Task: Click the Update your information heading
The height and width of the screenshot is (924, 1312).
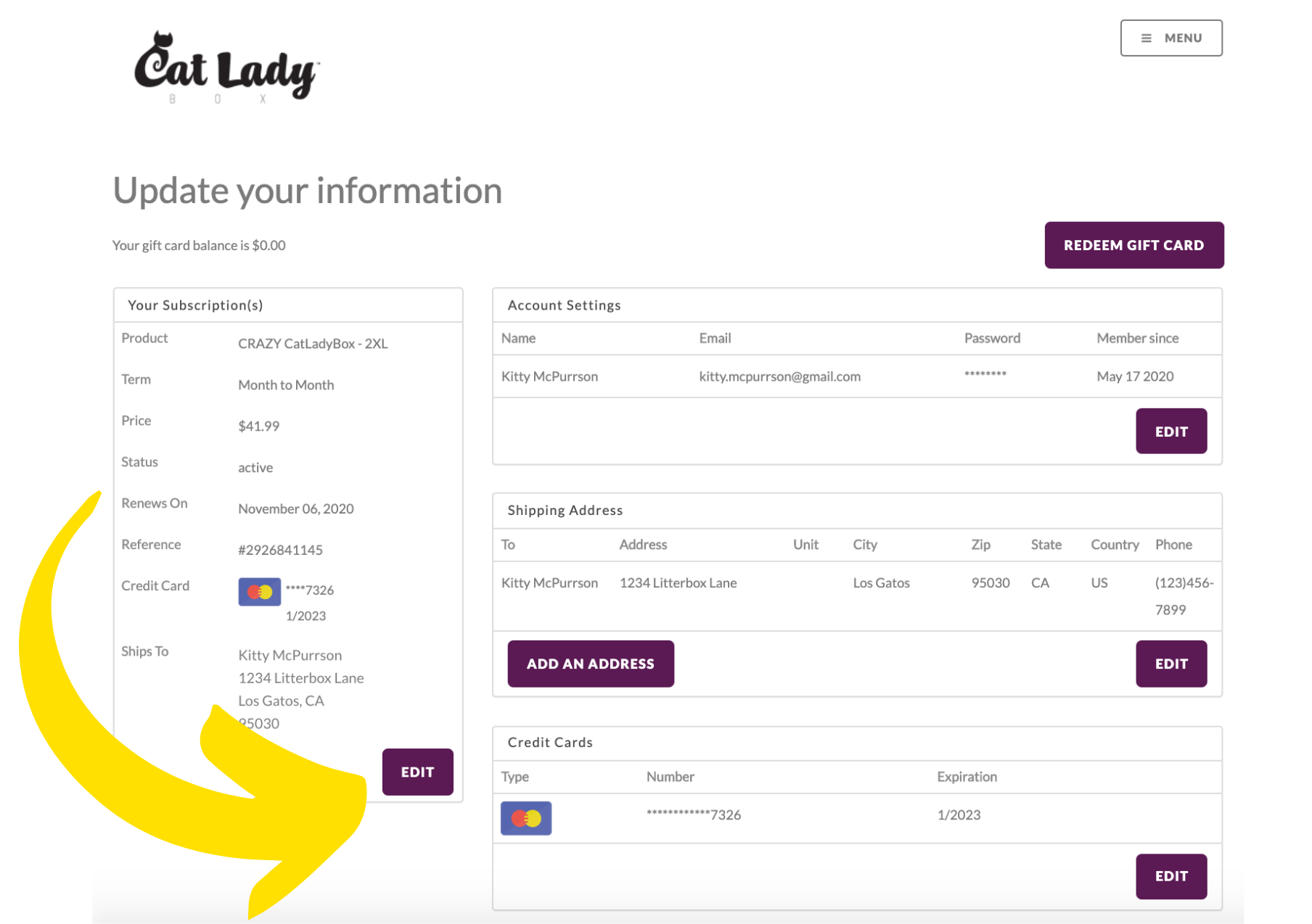Action: click(308, 191)
